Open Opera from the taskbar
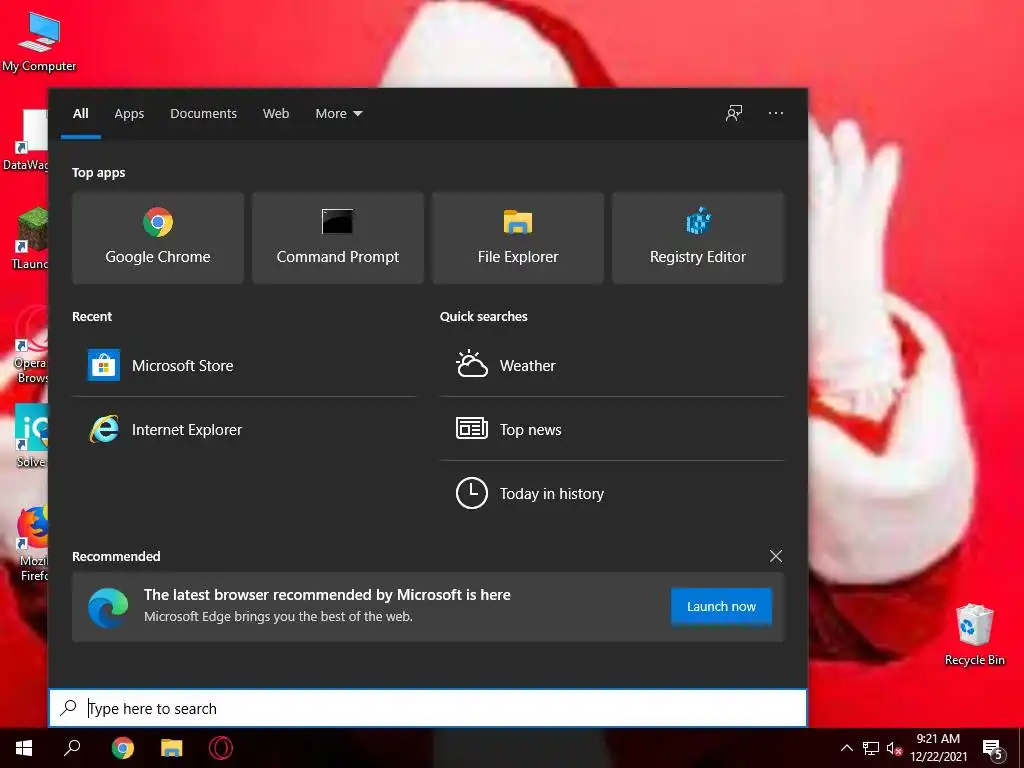 [221, 748]
